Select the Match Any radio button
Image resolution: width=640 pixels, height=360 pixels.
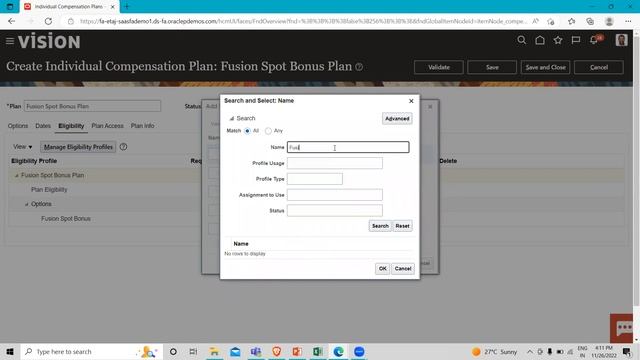[x=268, y=131]
